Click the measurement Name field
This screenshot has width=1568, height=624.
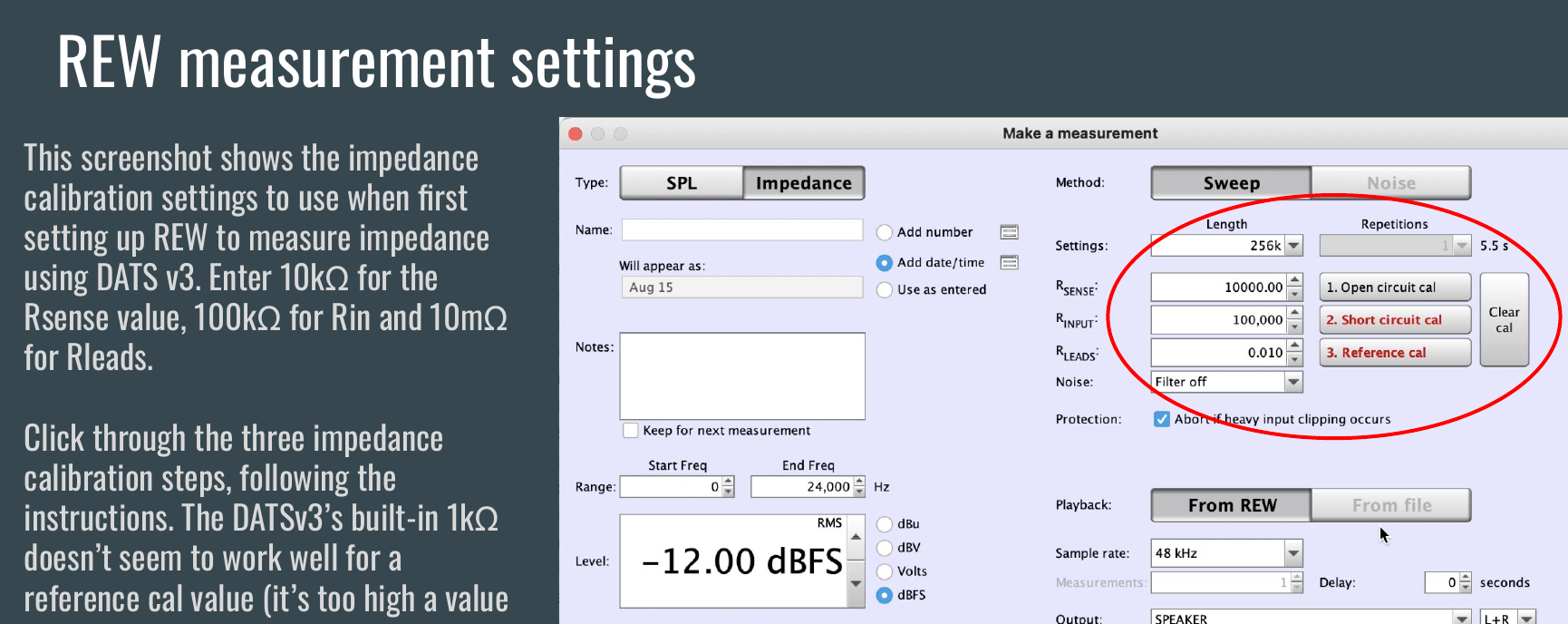(x=741, y=229)
